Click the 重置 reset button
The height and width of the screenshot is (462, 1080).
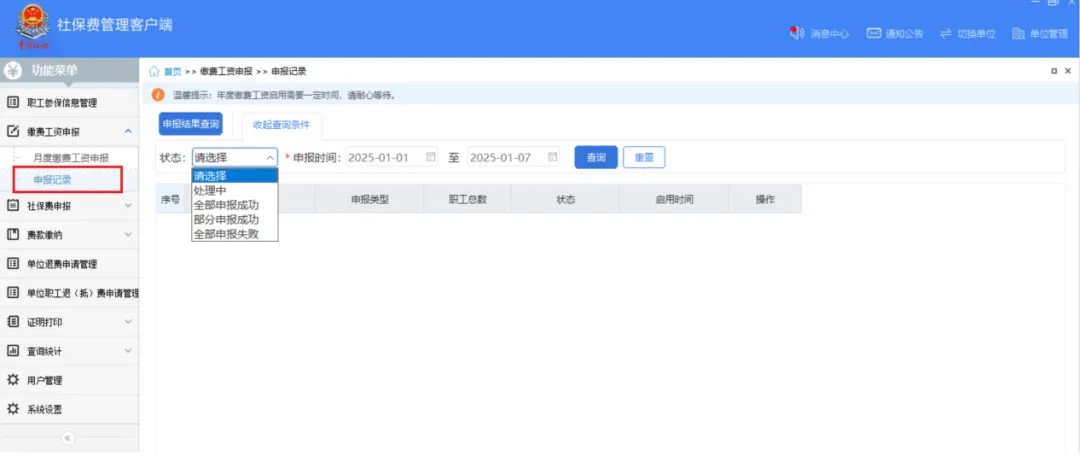tap(643, 157)
